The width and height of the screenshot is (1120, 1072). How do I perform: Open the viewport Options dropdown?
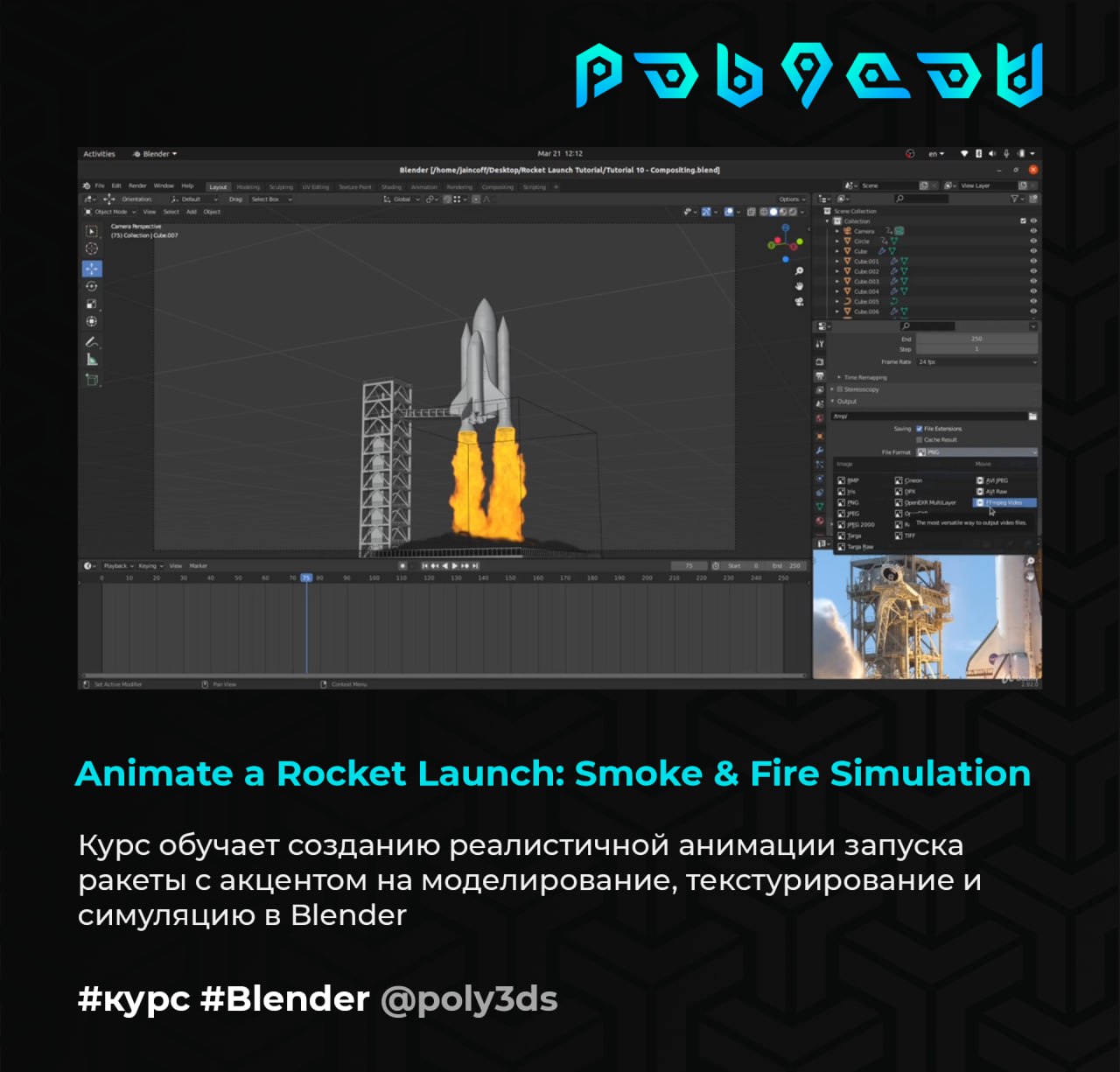tap(790, 200)
